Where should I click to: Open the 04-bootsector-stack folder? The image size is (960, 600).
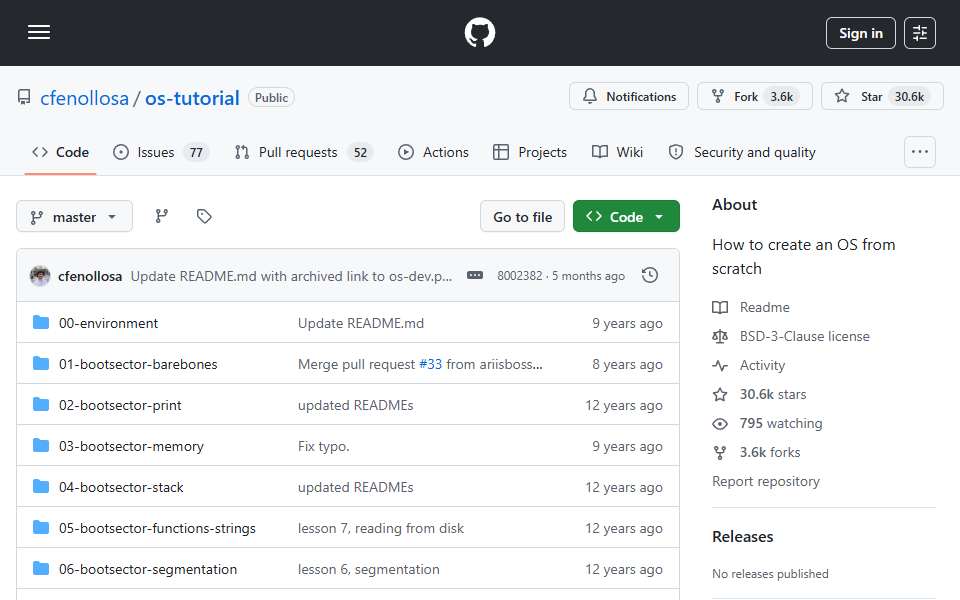coord(121,487)
